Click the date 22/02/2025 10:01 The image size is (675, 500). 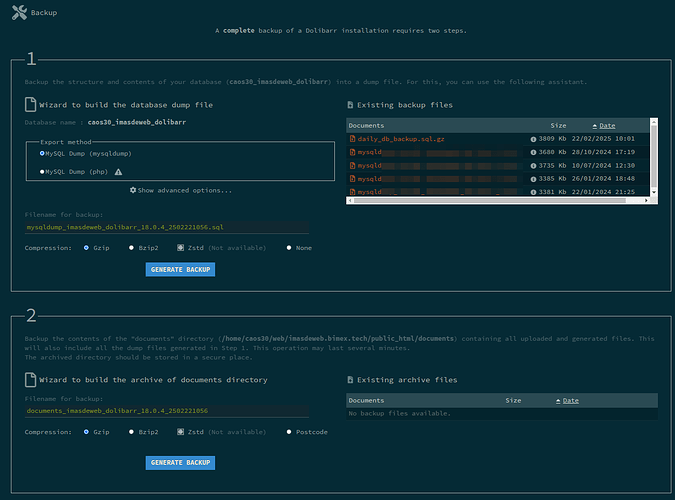[x=603, y=139]
